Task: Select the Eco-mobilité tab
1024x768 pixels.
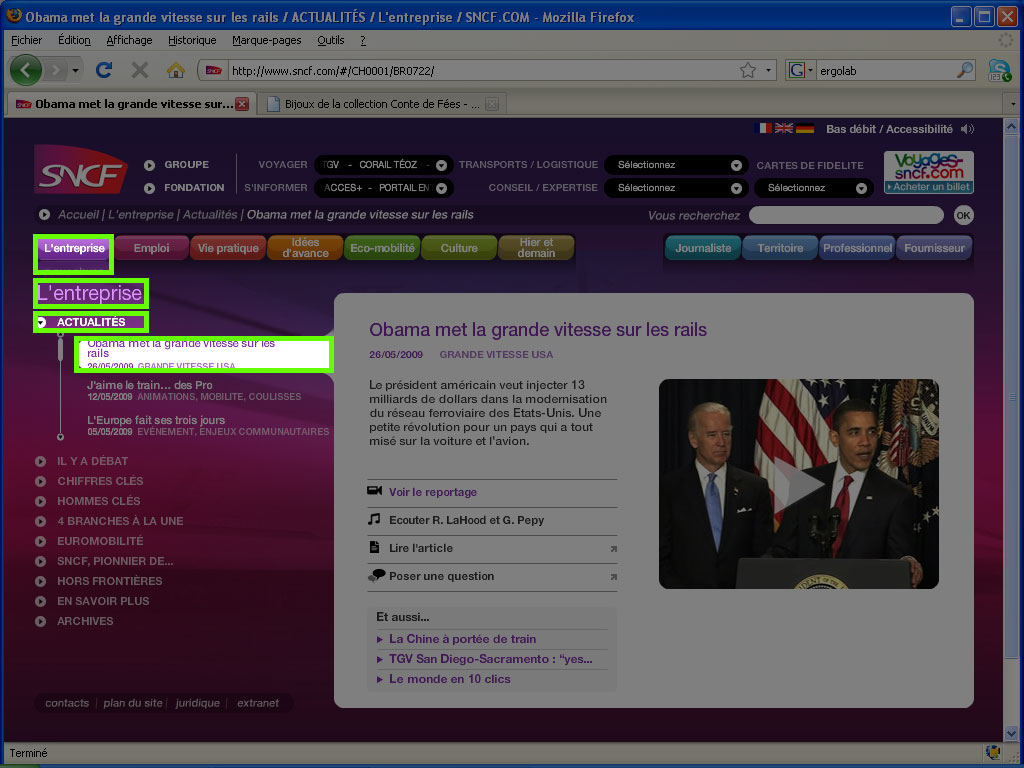Action: click(x=382, y=248)
